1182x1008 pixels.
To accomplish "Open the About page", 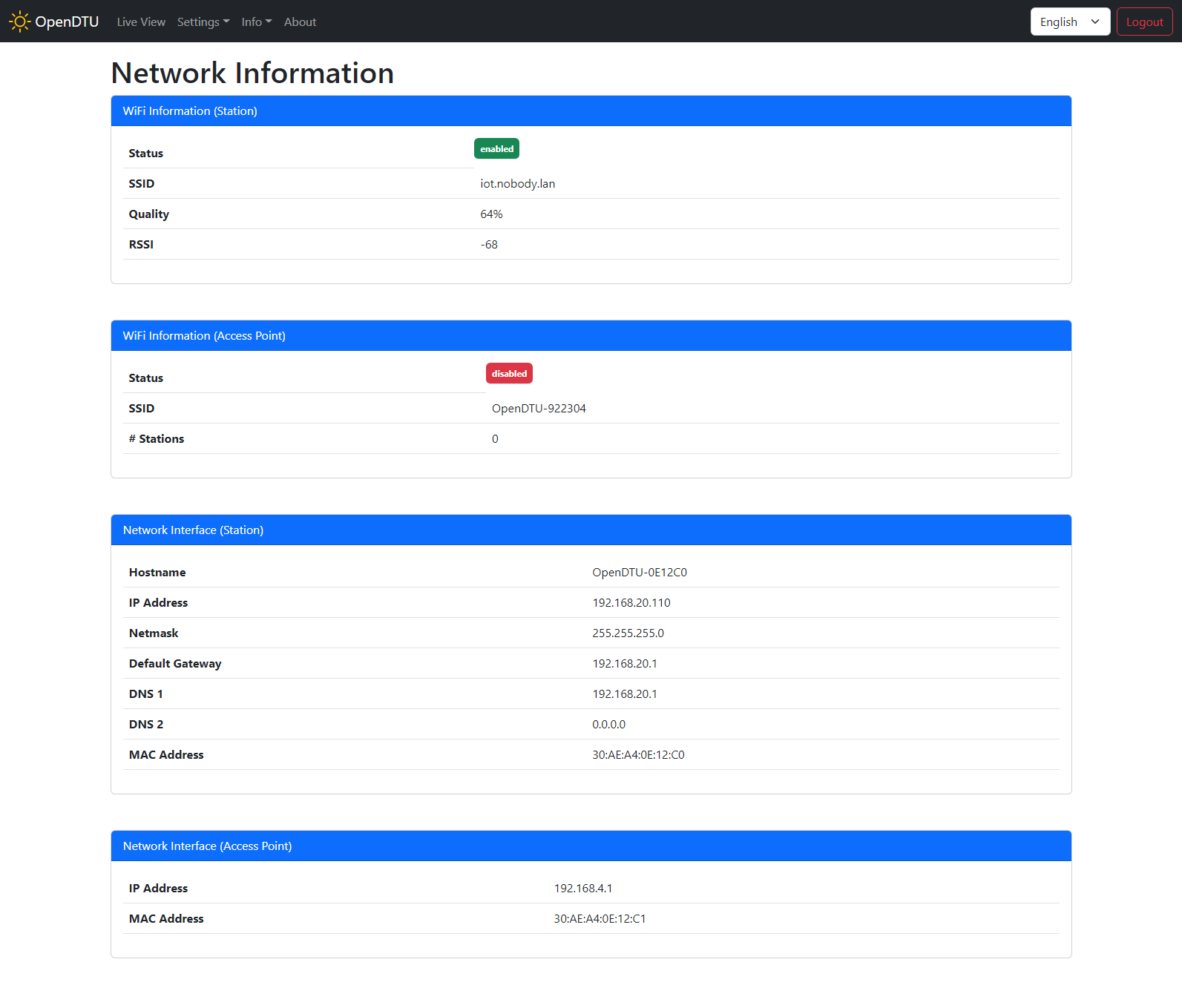I will [300, 22].
